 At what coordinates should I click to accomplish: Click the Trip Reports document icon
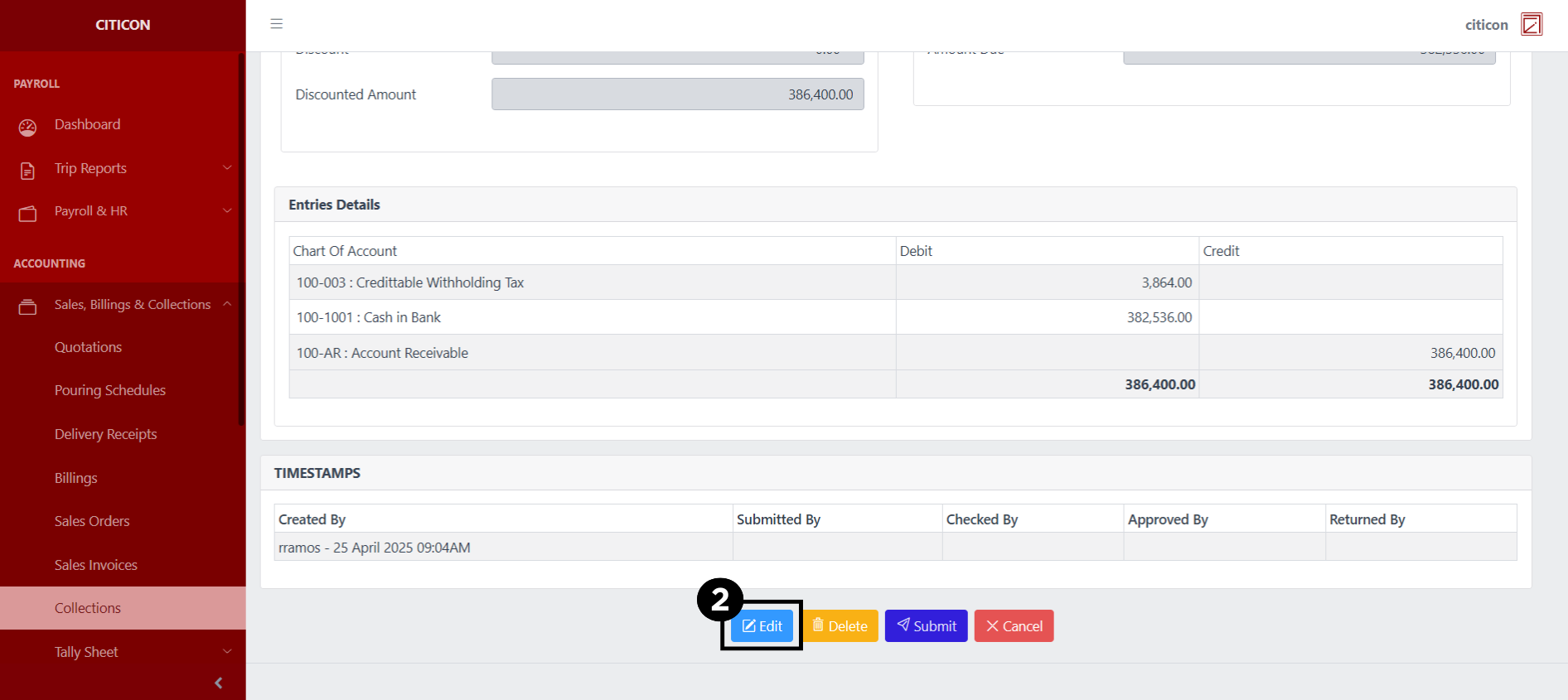point(27,171)
